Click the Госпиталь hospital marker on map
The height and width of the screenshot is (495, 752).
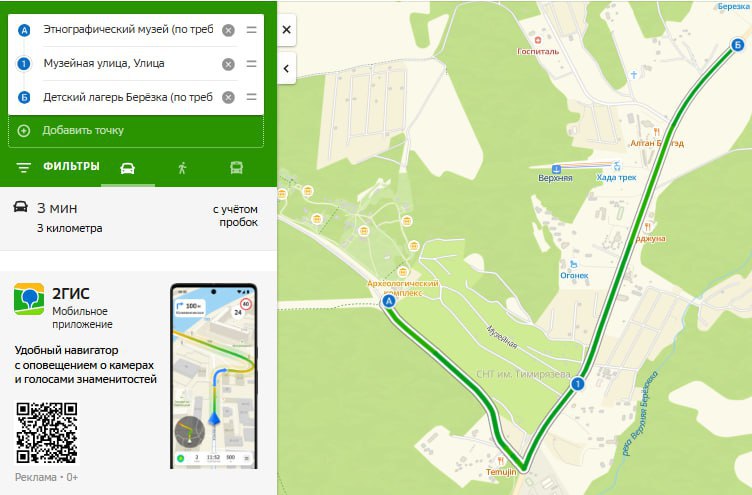pos(538,46)
